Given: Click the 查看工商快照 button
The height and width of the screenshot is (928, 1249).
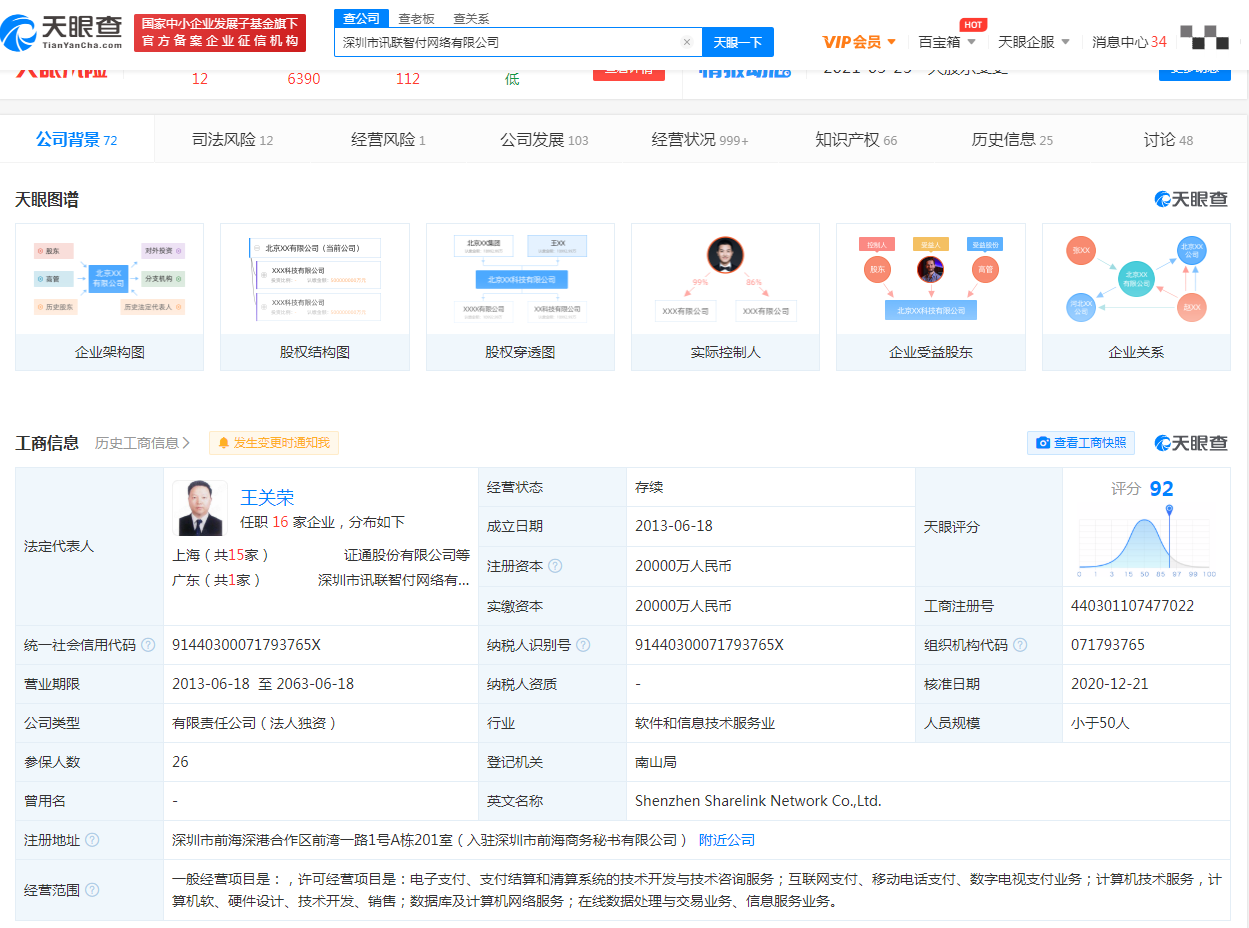Looking at the screenshot, I should click(1081, 443).
